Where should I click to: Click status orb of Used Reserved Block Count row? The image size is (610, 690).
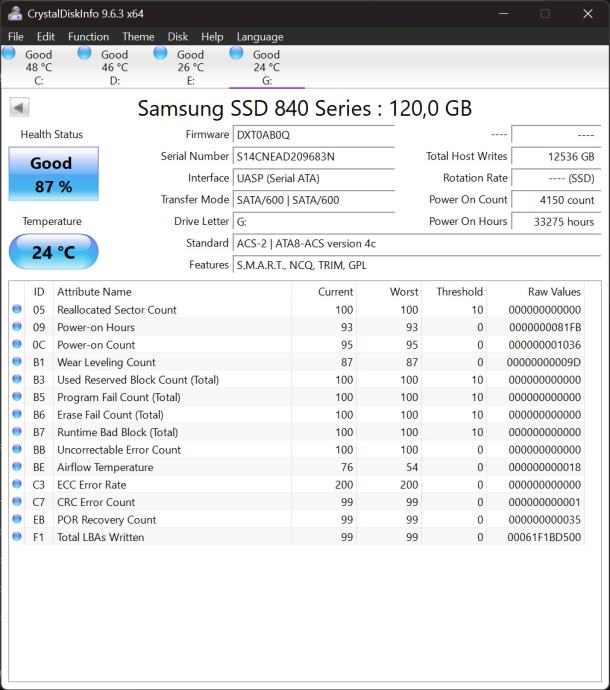(17, 379)
